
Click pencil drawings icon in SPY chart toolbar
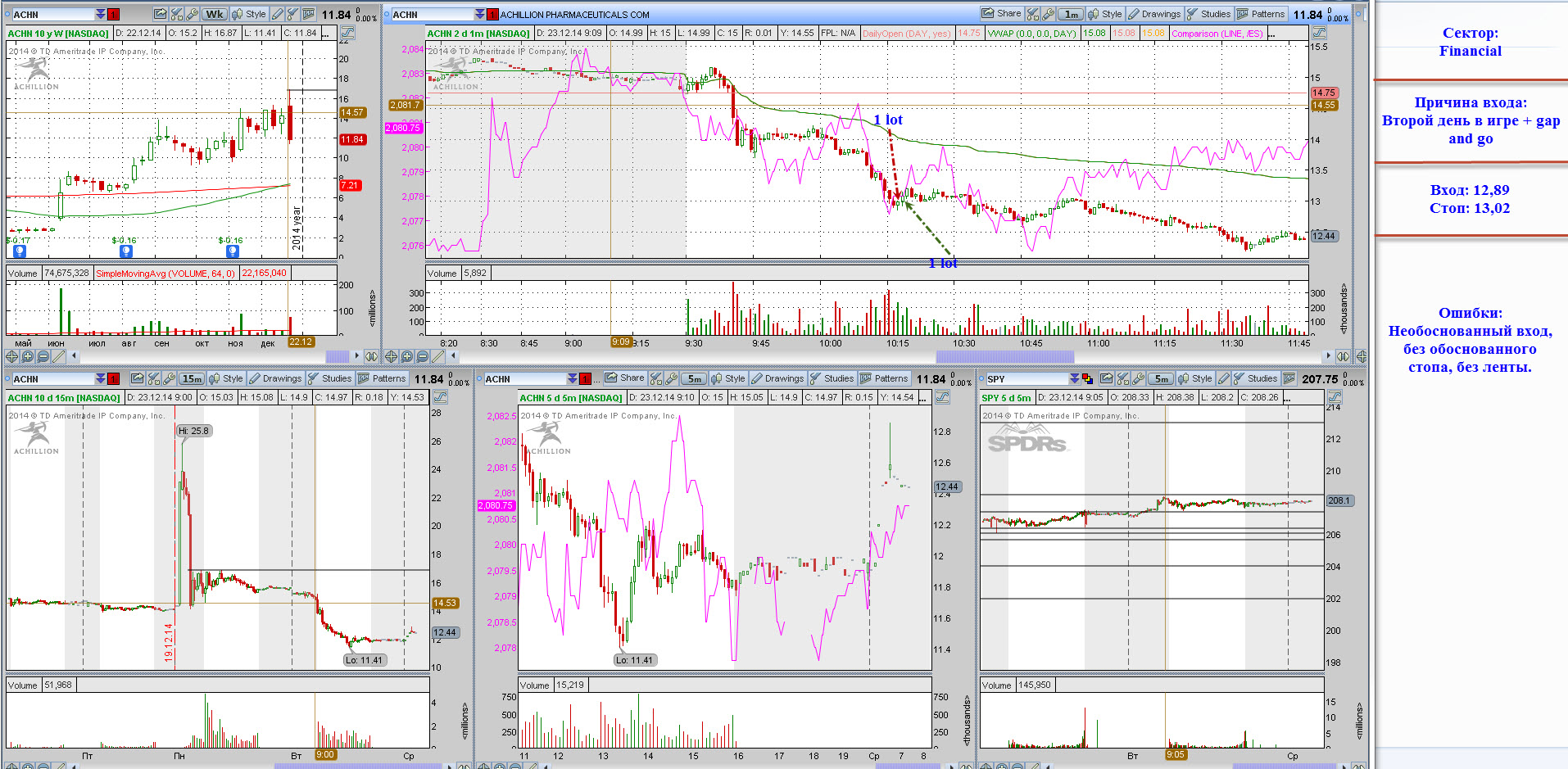[1224, 378]
